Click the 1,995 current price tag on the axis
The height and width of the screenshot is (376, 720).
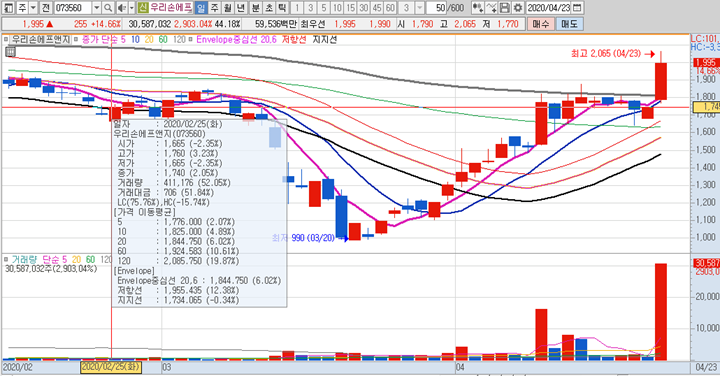point(706,62)
